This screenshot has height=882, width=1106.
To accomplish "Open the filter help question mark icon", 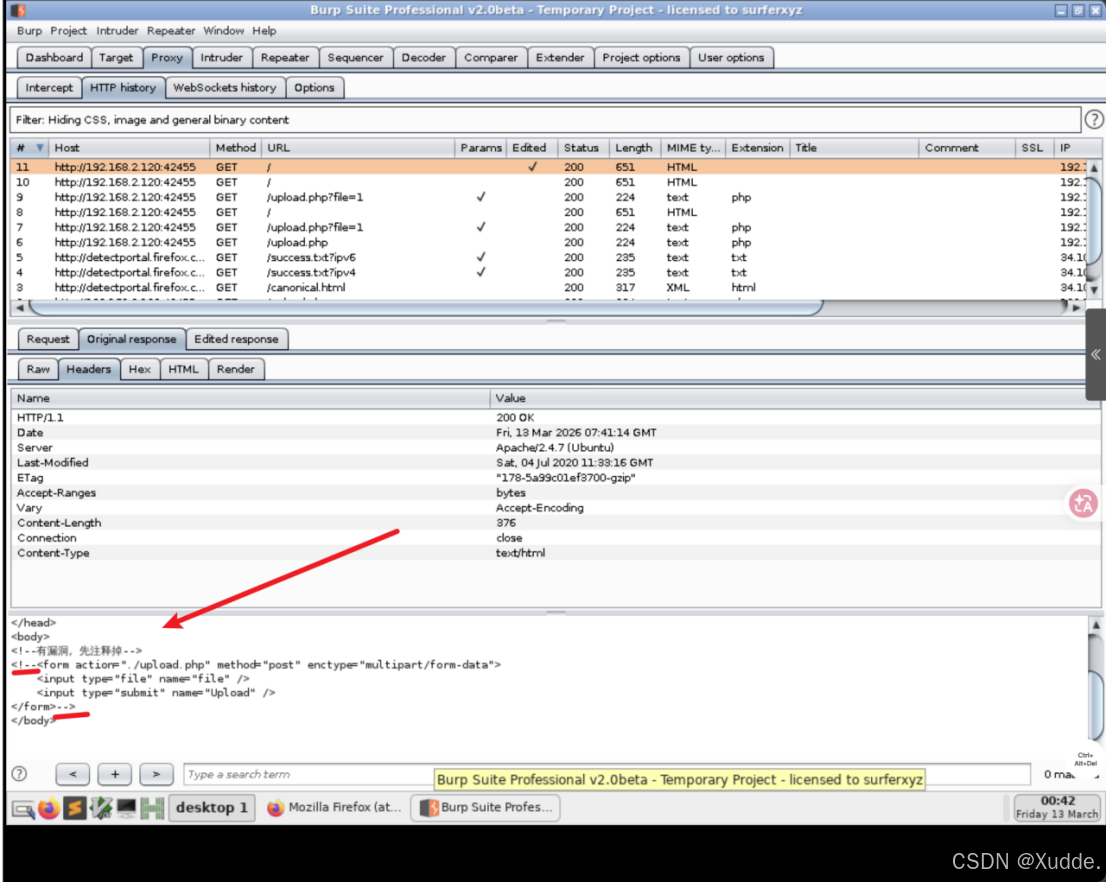I will click(1093, 119).
